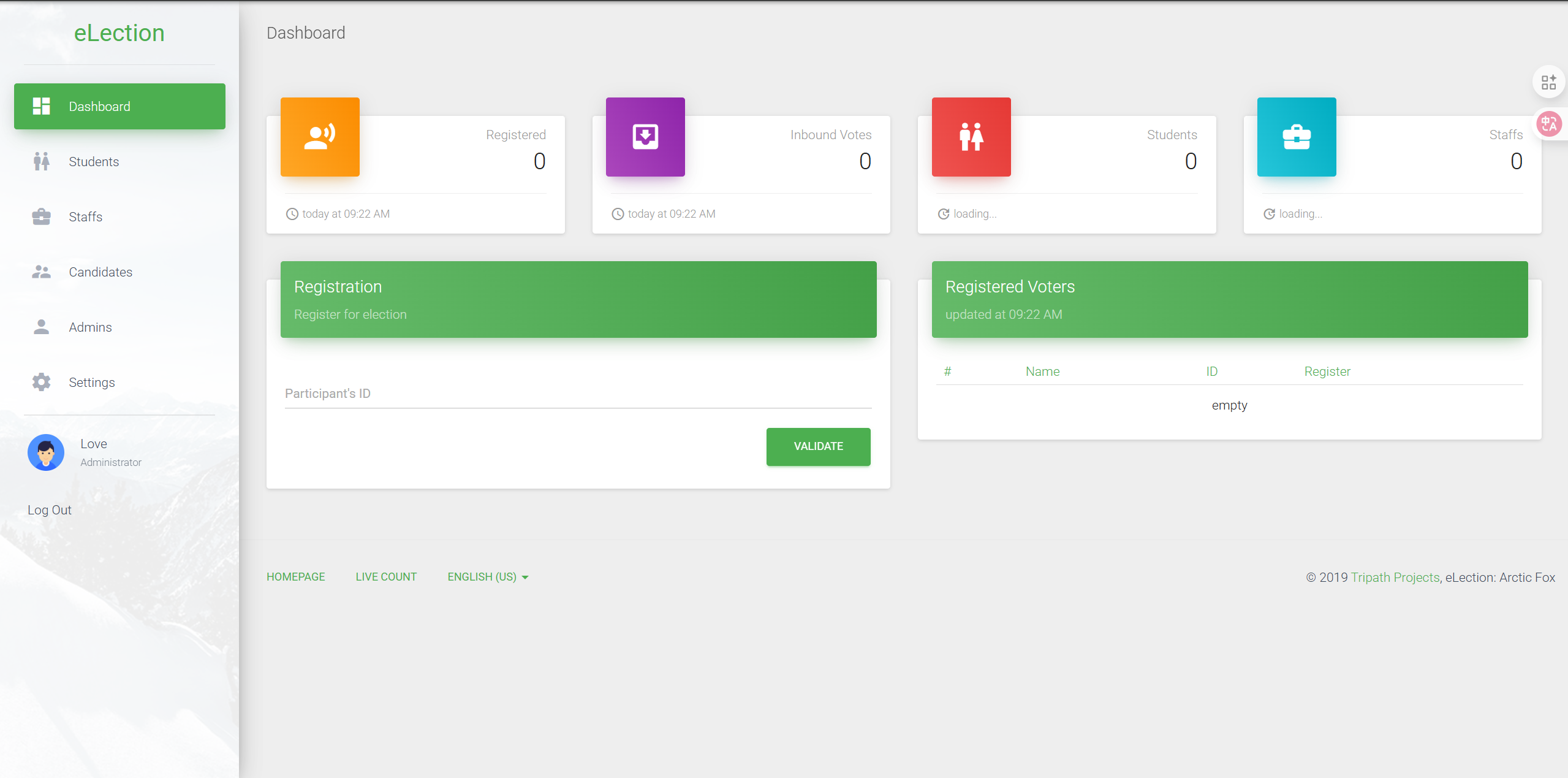Viewport: 1568px width, 778px height.
Task: Click the grid-plus widget icon at right edge
Action: (1548, 82)
